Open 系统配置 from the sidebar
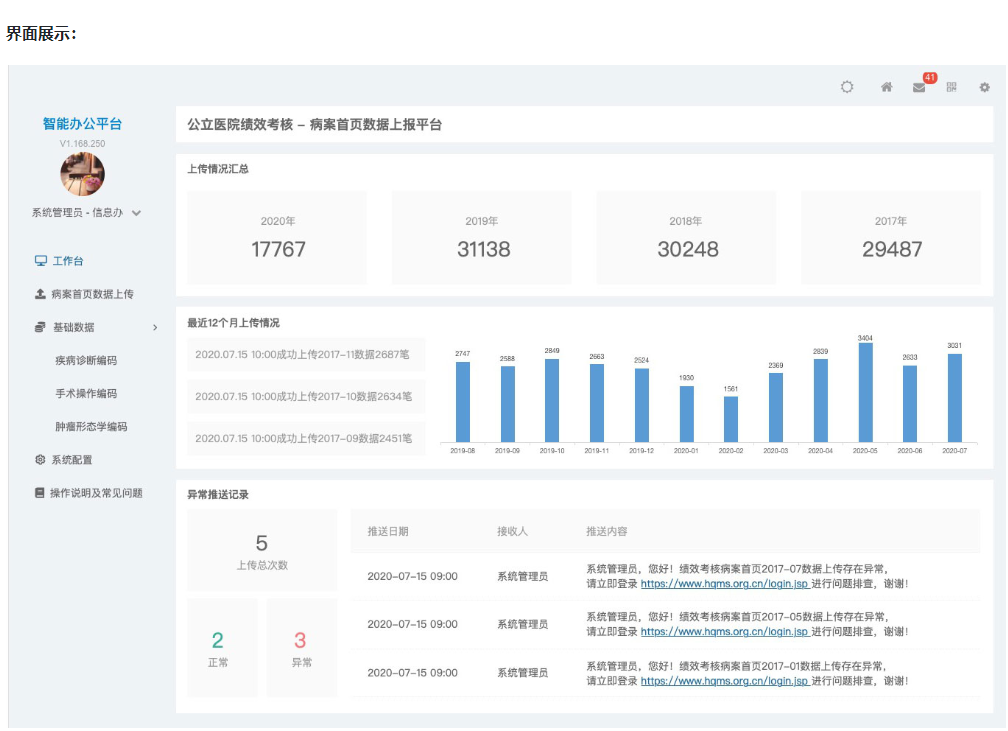 [x=71, y=460]
